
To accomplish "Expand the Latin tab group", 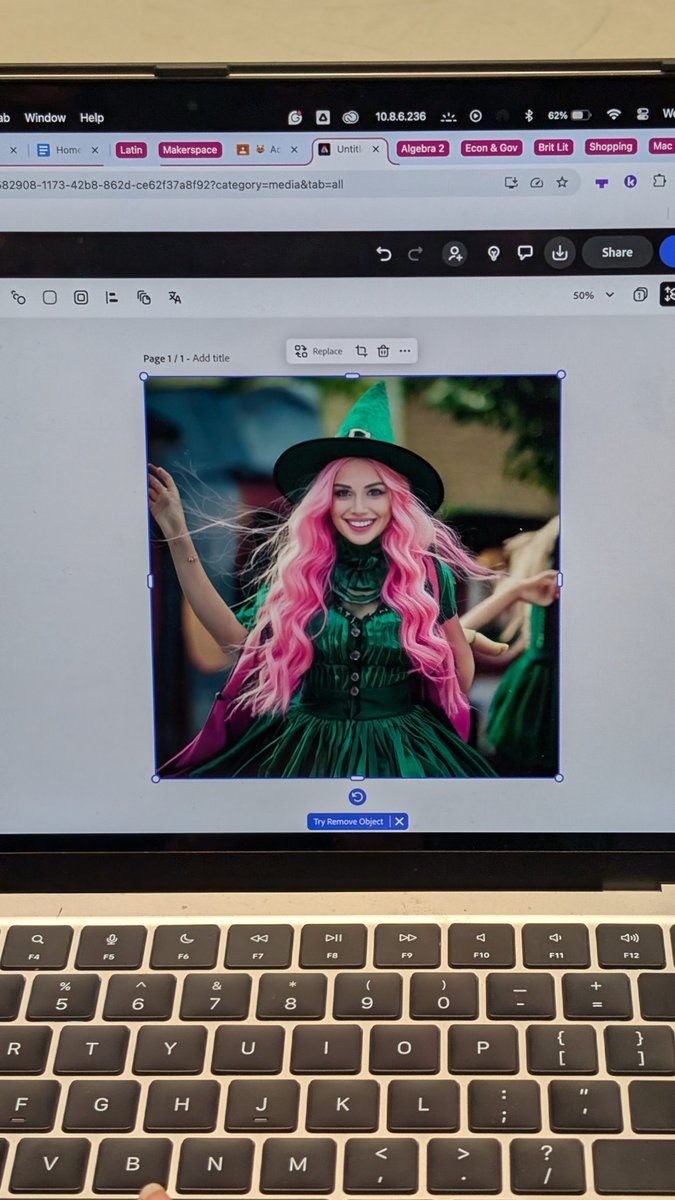I will point(131,149).
